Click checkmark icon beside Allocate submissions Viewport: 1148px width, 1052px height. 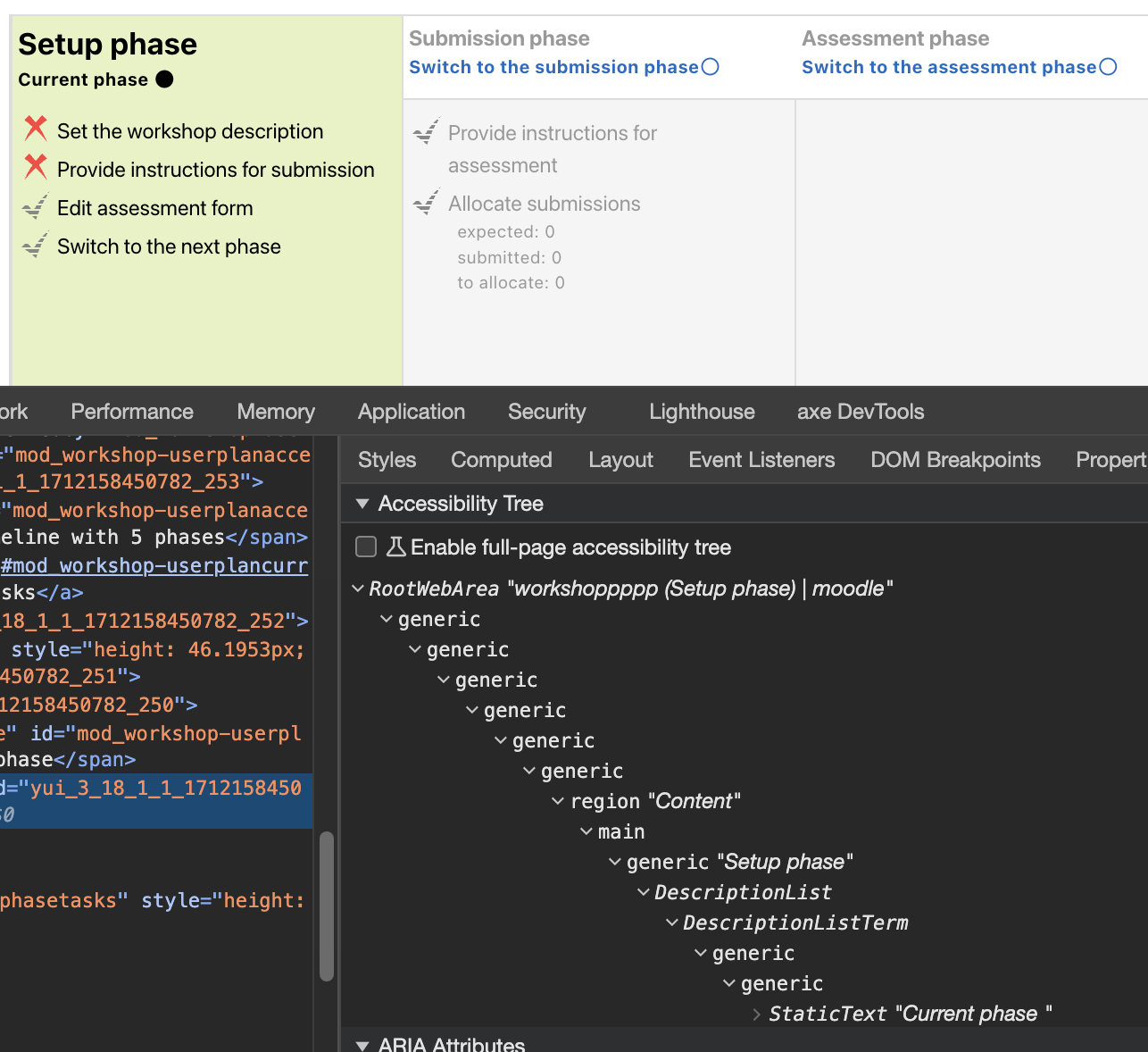pos(426,202)
